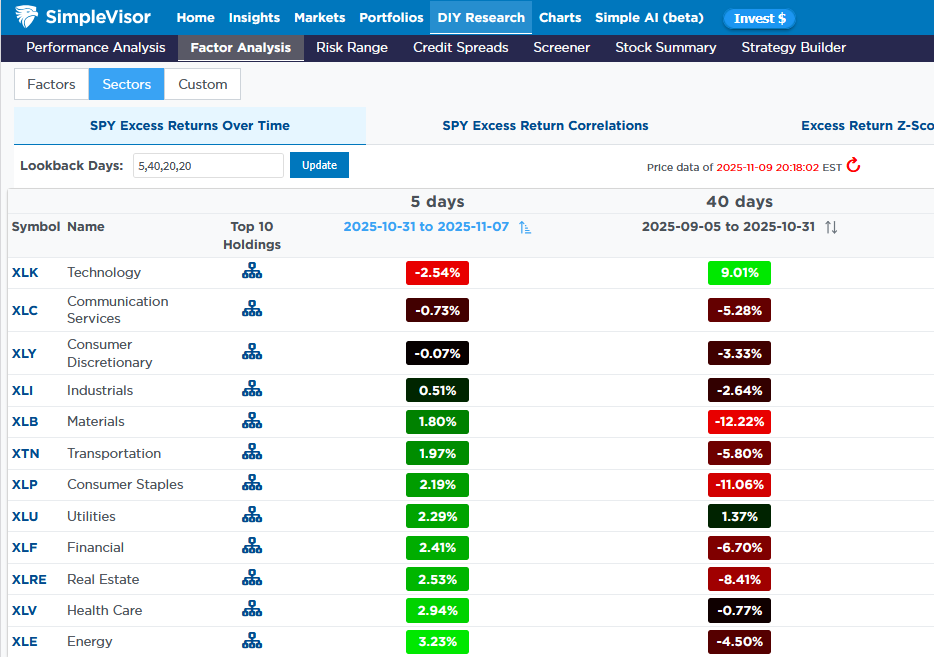Open the XLB Materials symbol link

23,421
